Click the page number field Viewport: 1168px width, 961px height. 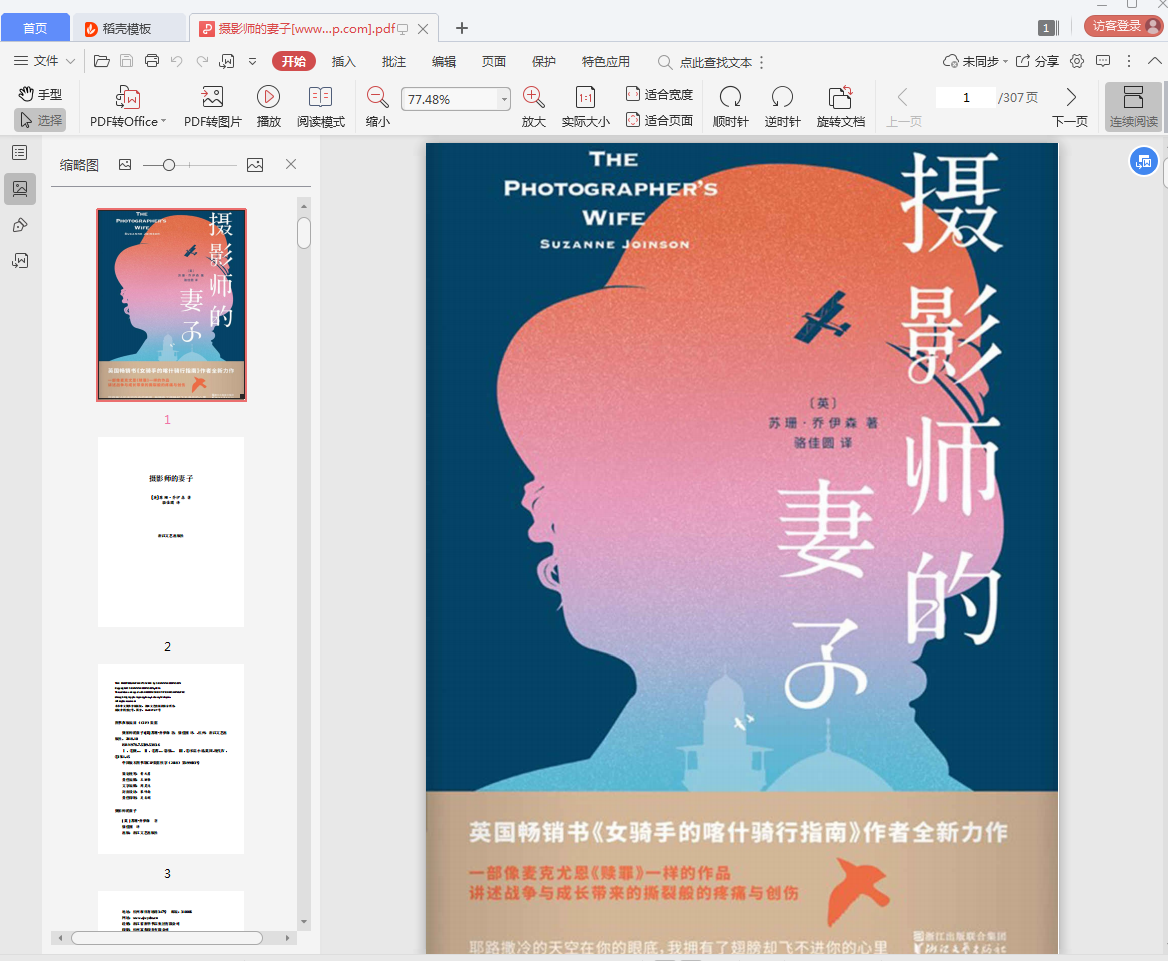point(966,98)
